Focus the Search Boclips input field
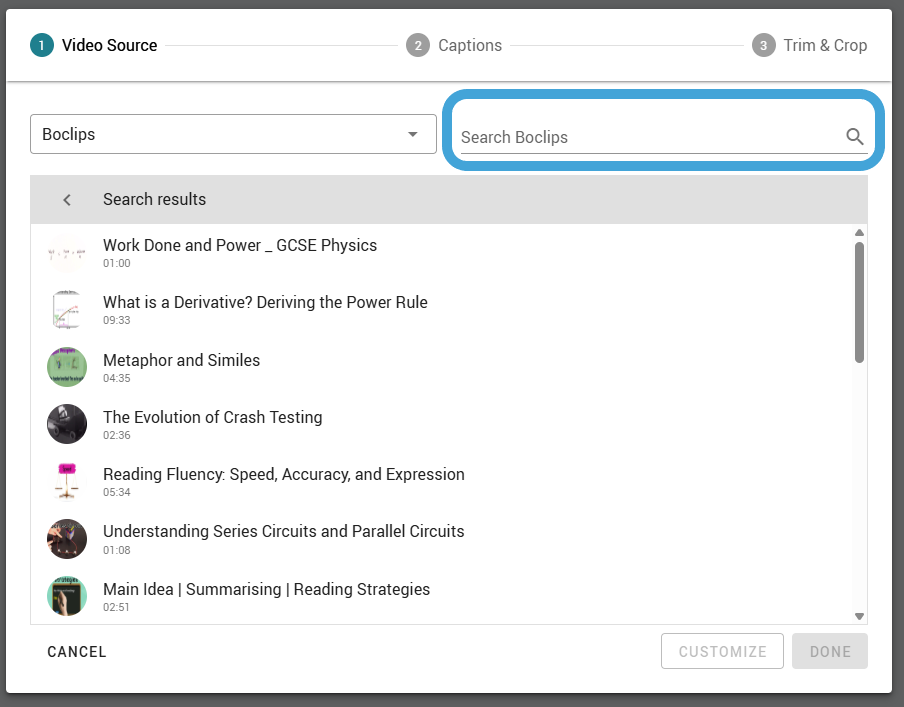Screen dimensions: 904x707 click(651, 137)
